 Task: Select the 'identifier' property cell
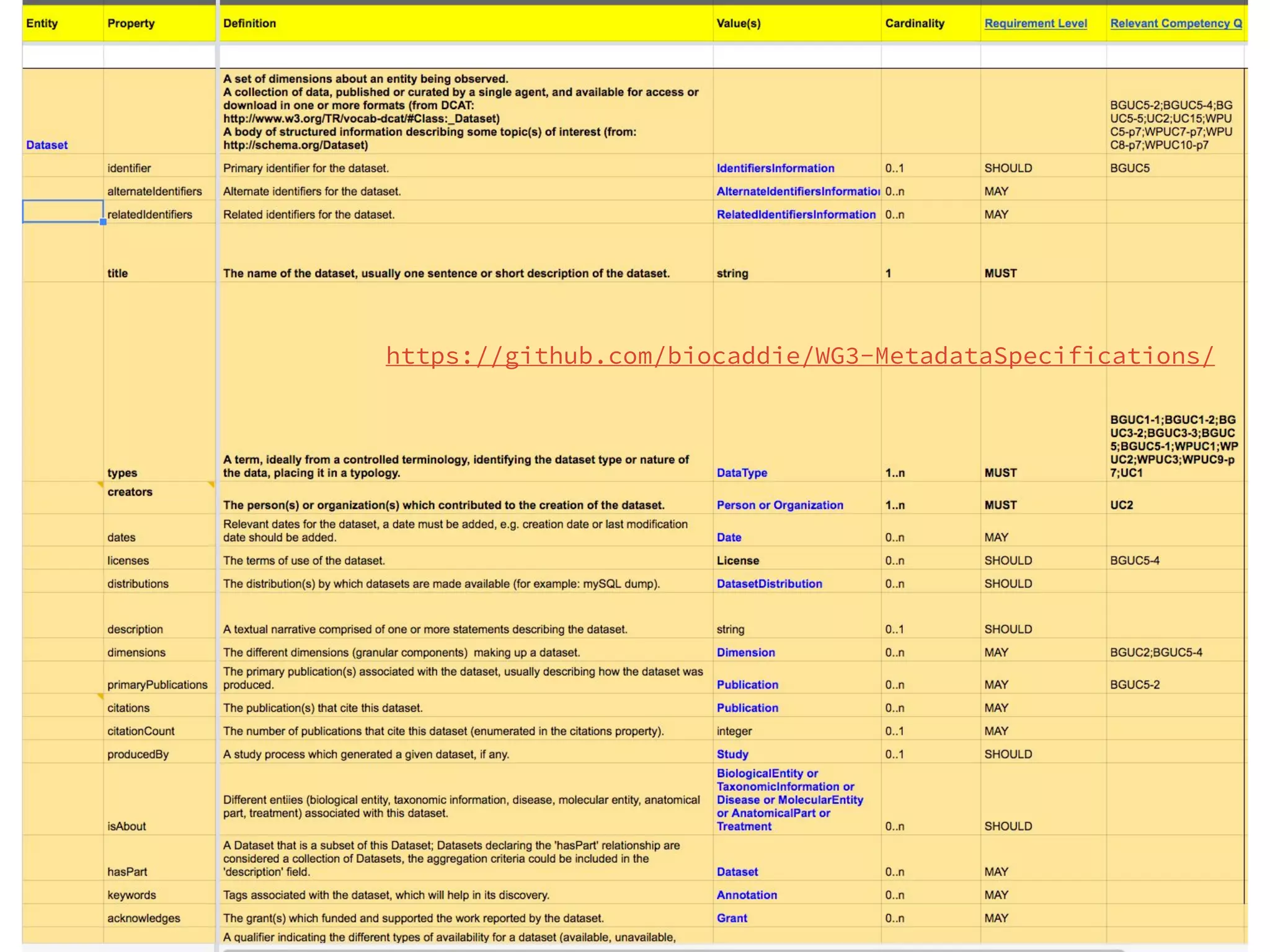tap(159, 166)
